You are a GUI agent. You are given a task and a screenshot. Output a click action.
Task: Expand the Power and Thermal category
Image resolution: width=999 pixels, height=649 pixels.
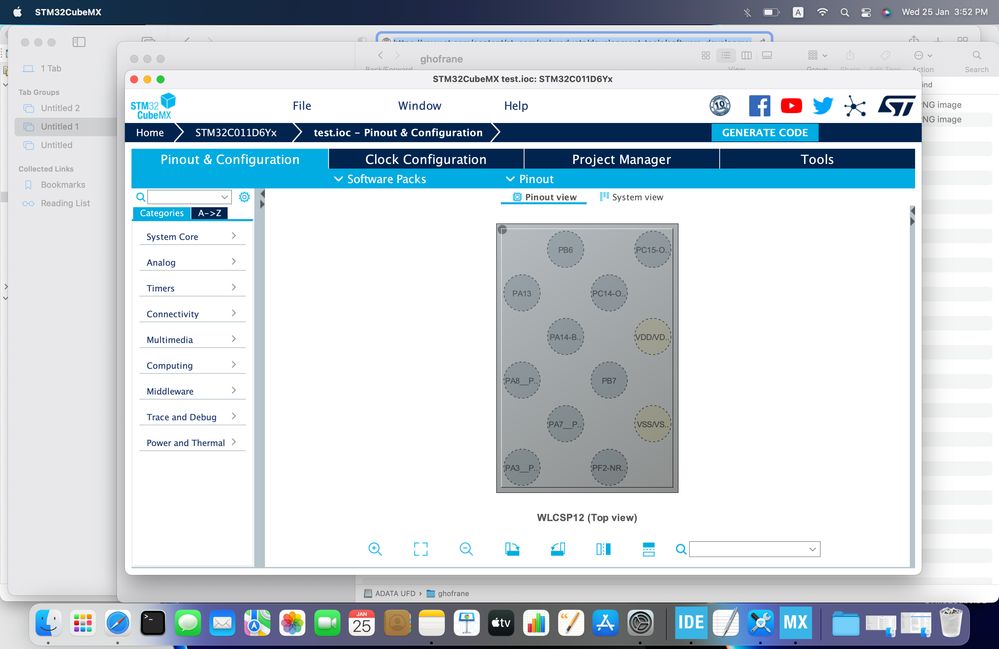click(192, 443)
